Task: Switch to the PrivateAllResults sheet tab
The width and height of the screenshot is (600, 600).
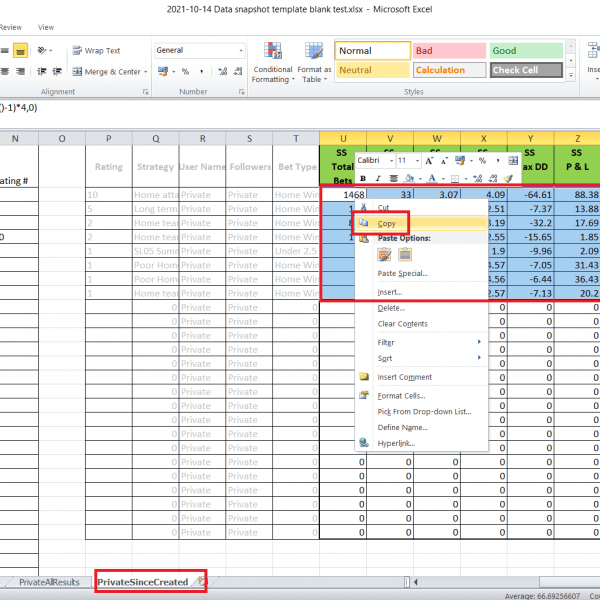Action: pyautogui.click(x=48, y=582)
